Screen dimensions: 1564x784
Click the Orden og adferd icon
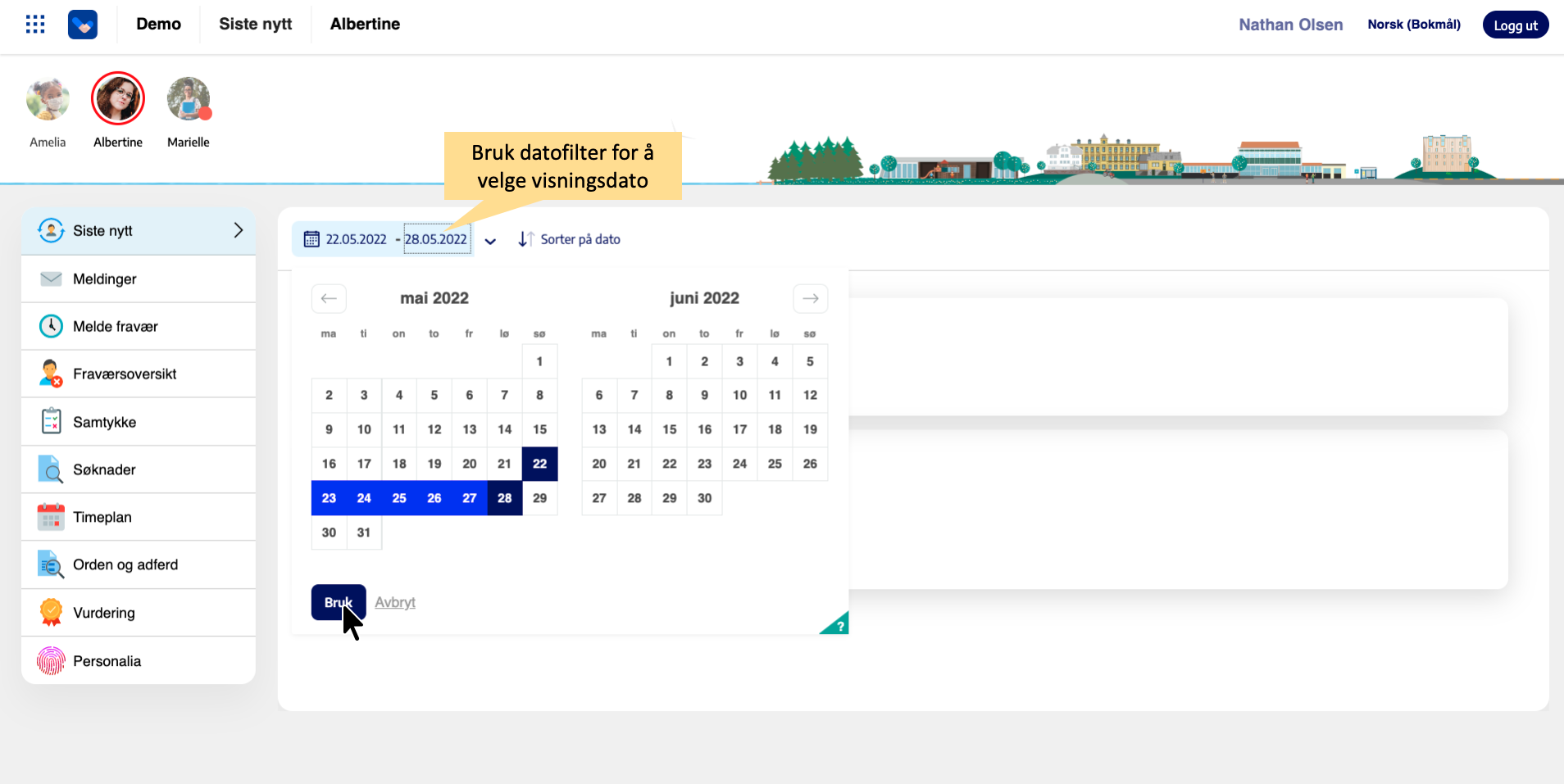(x=51, y=564)
